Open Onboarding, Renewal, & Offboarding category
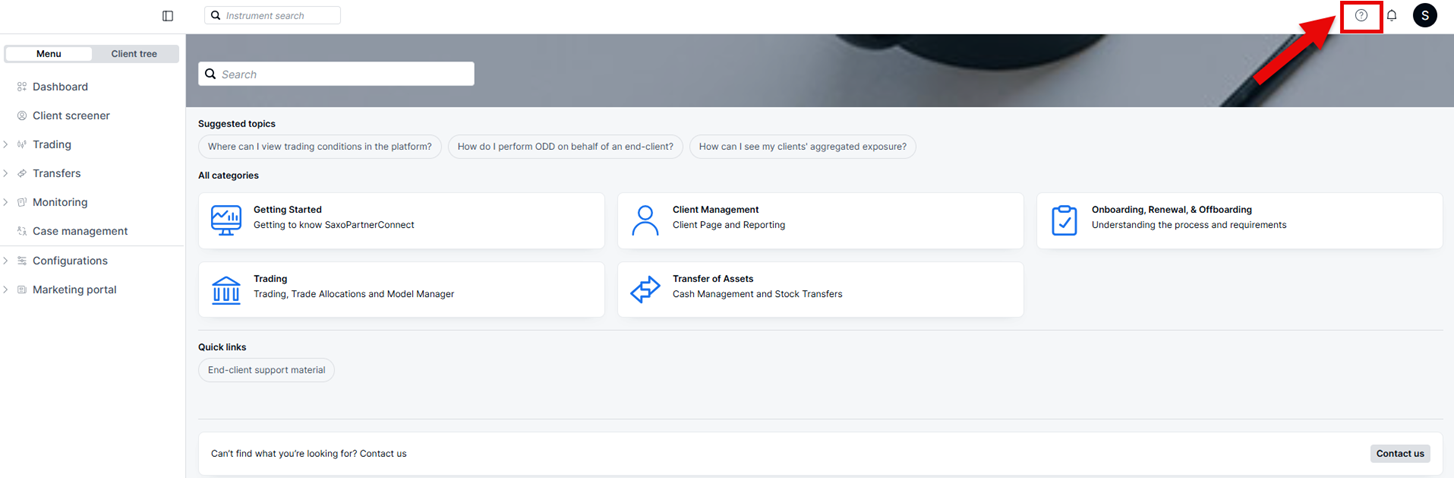Screen dimensions: 1454x478 coord(1239,220)
